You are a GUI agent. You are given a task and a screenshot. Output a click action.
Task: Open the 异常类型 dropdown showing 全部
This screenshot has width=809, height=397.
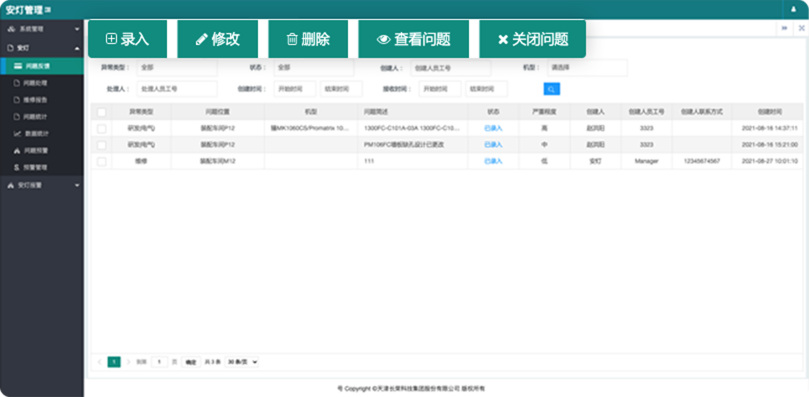177,68
